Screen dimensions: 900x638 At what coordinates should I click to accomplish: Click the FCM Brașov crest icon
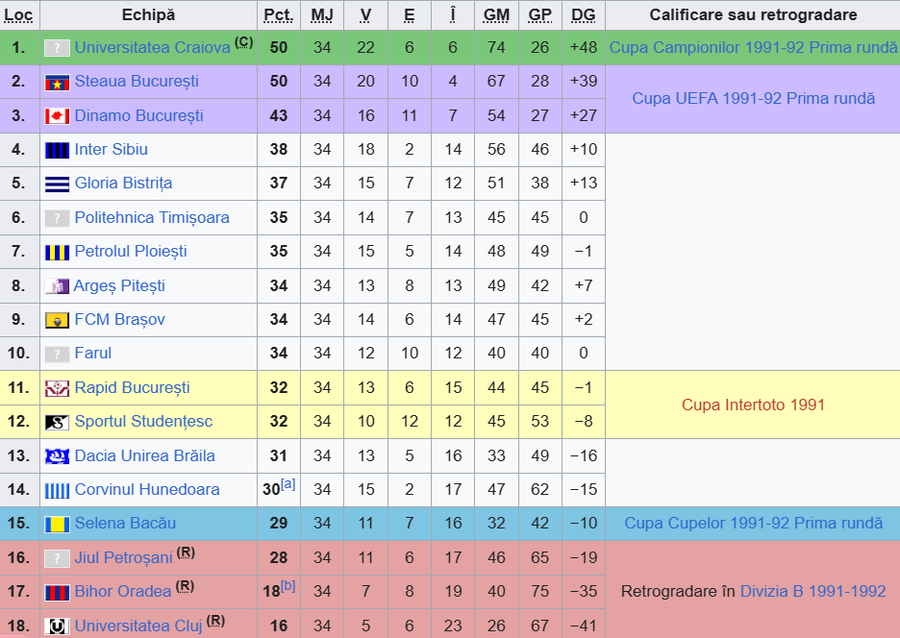pyautogui.click(x=57, y=320)
